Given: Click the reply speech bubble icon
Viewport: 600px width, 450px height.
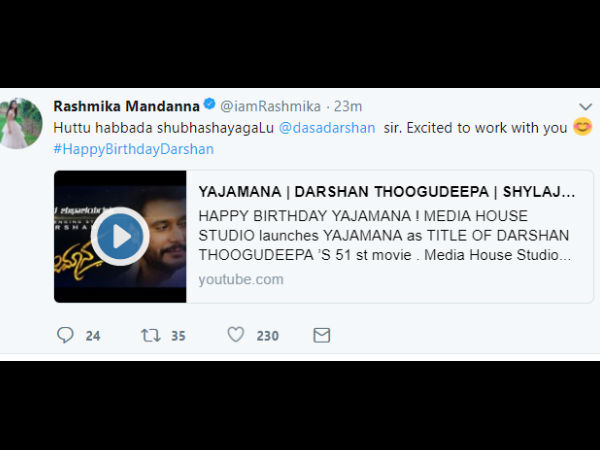Looking at the screenshot, I should coord(66,335).
